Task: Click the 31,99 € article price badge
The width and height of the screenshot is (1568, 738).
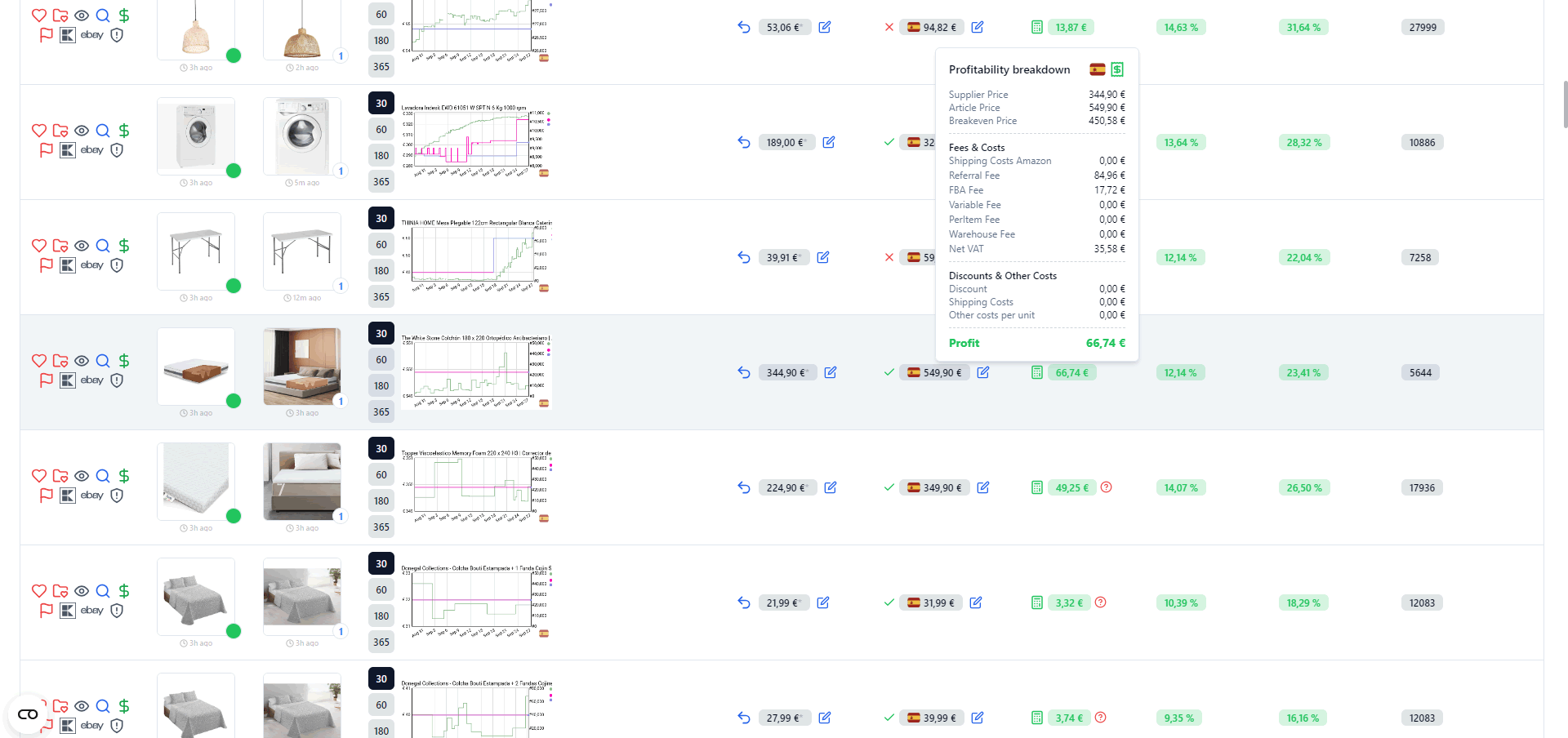Action: click(931, 602)
